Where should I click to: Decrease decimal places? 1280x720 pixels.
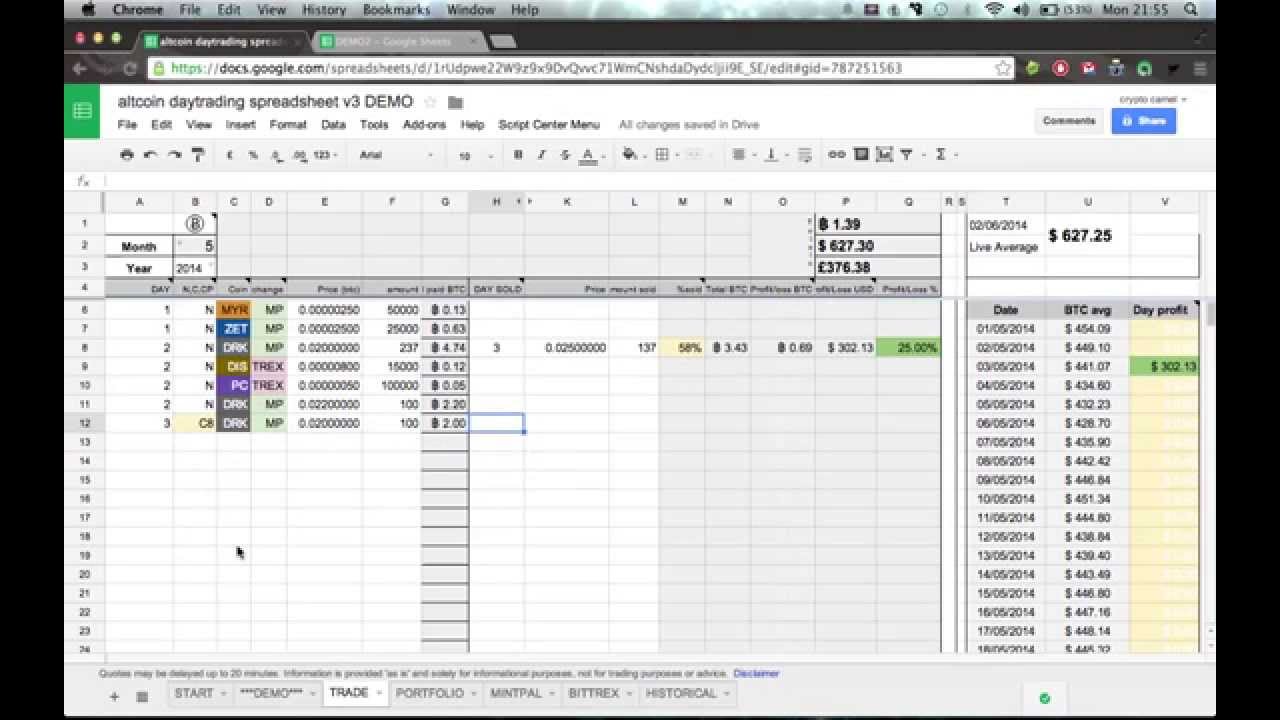point(276,155)
